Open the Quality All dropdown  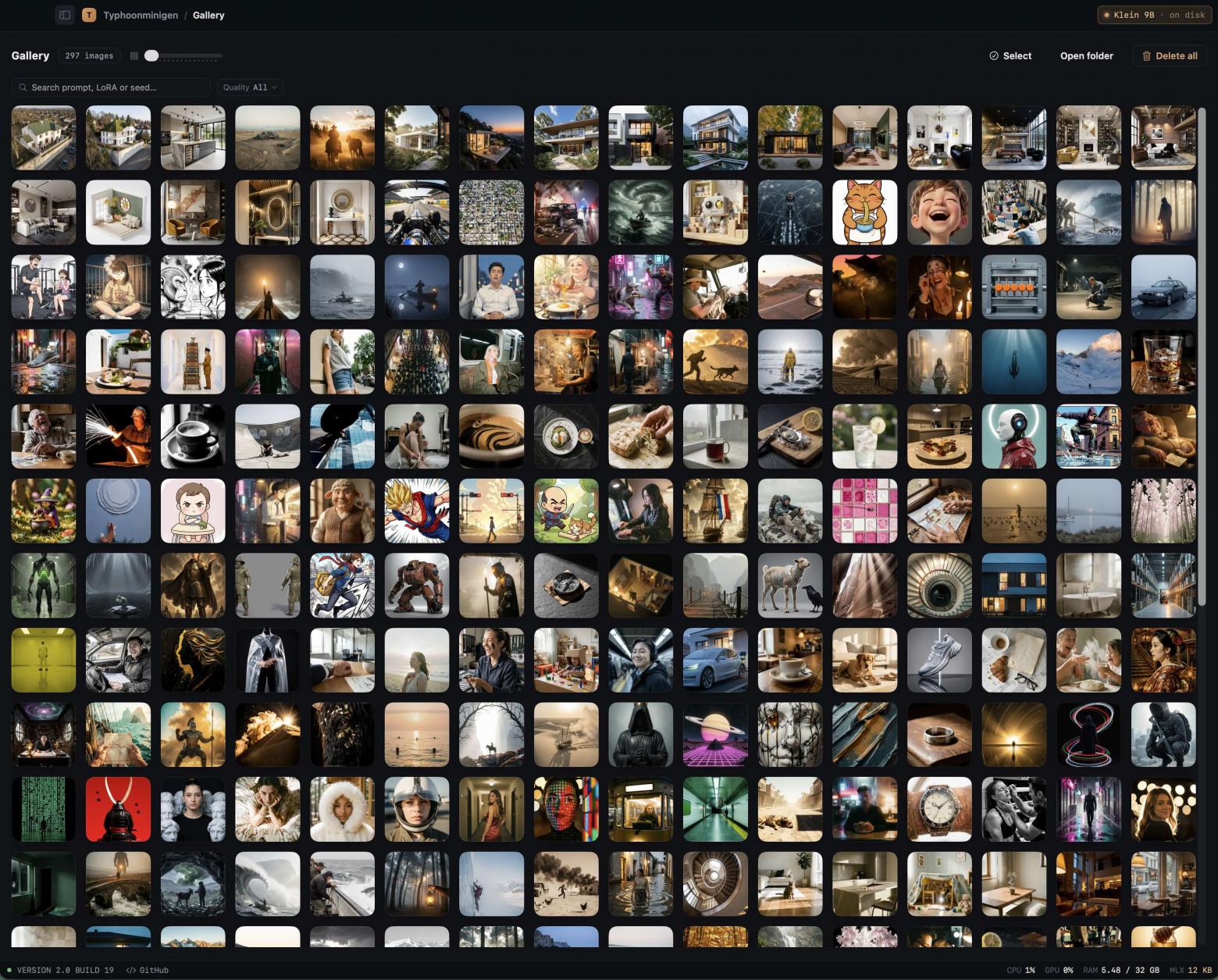point(250,87)
